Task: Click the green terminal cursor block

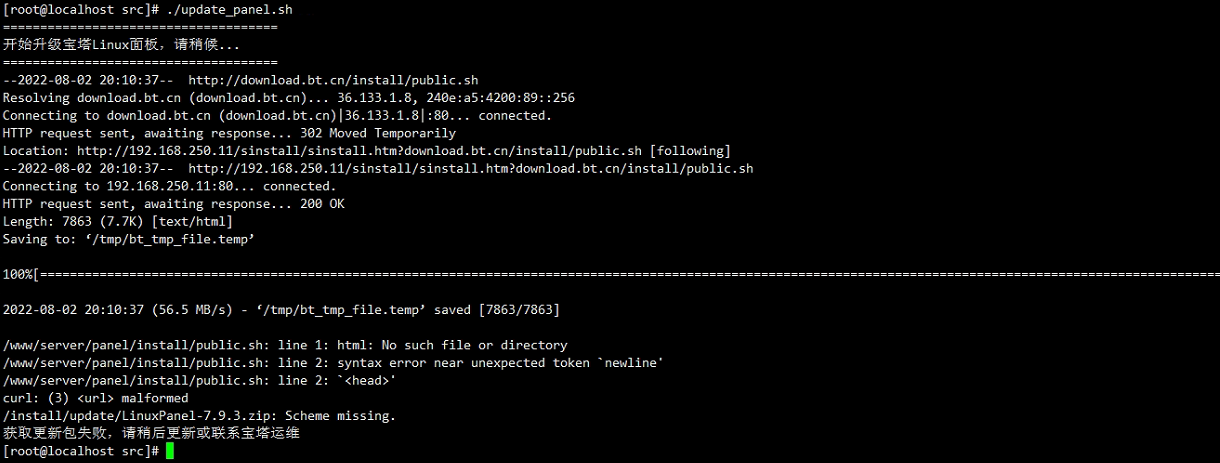Action: 170,451
